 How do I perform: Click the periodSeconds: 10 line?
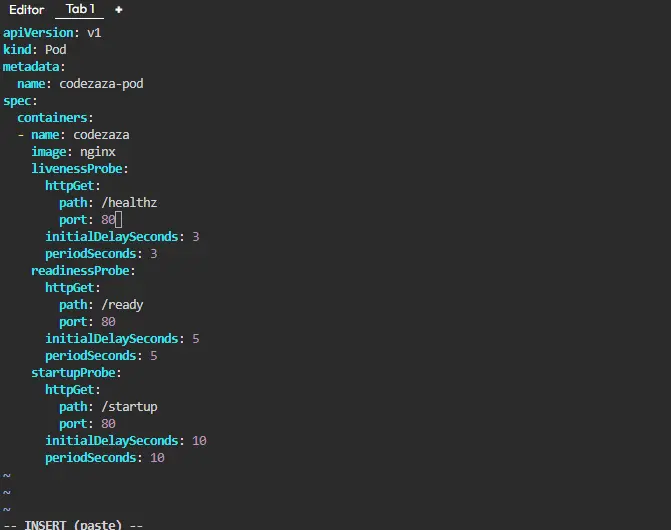105,458
